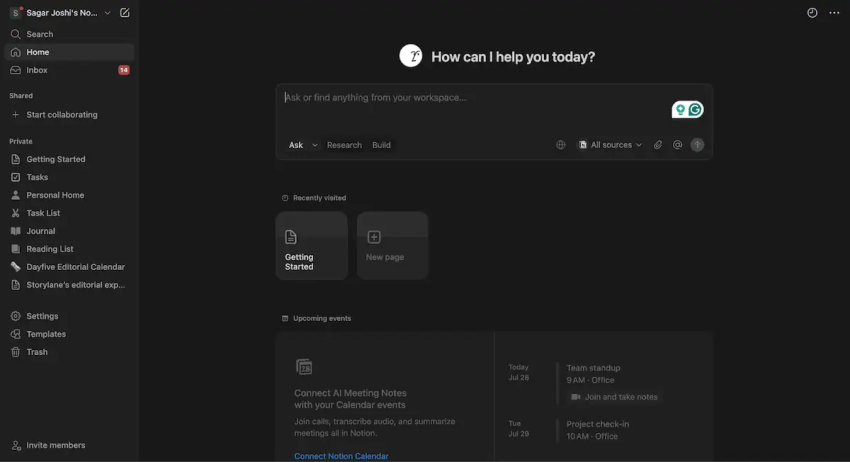Go to Home in the sidebar
Viewport: 850px width, 462px height.
click(x=69, y=52)
